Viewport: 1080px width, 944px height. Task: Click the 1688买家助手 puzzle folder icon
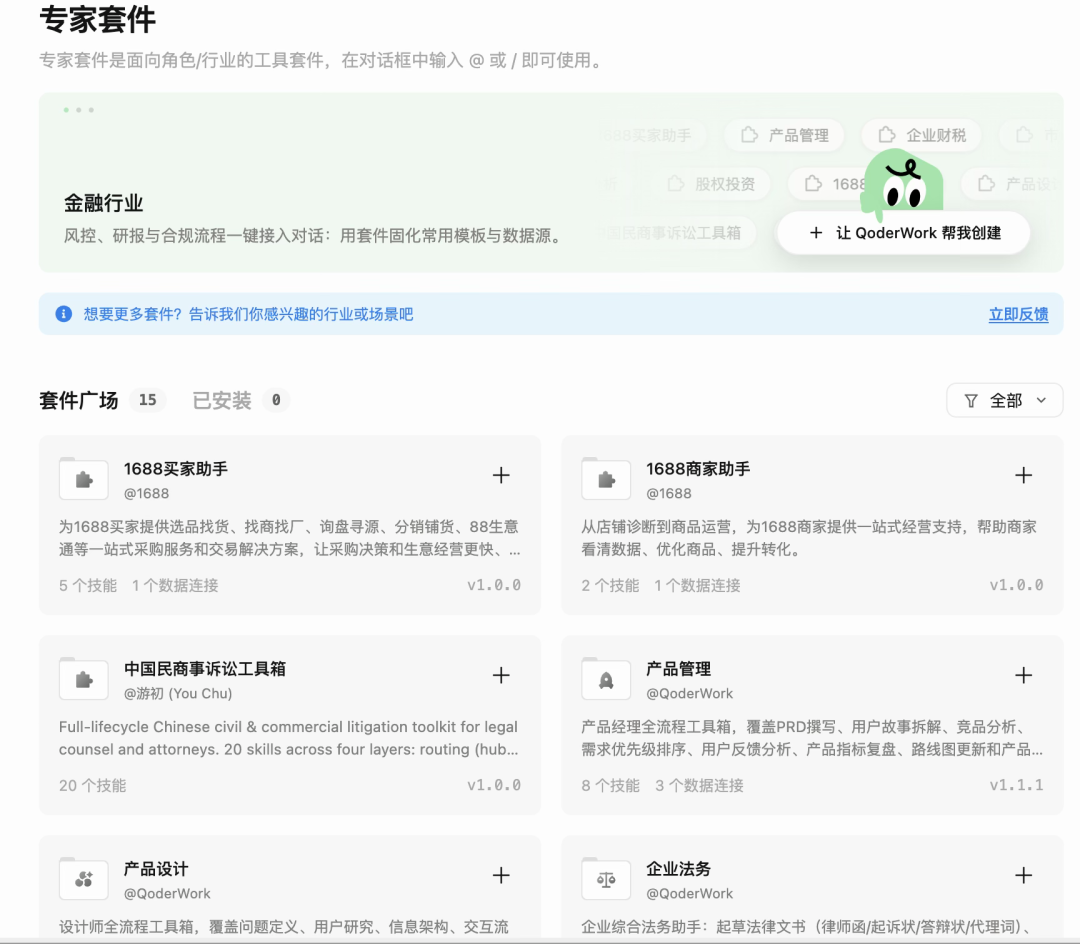pyautogui.click(x=83, y=479)
